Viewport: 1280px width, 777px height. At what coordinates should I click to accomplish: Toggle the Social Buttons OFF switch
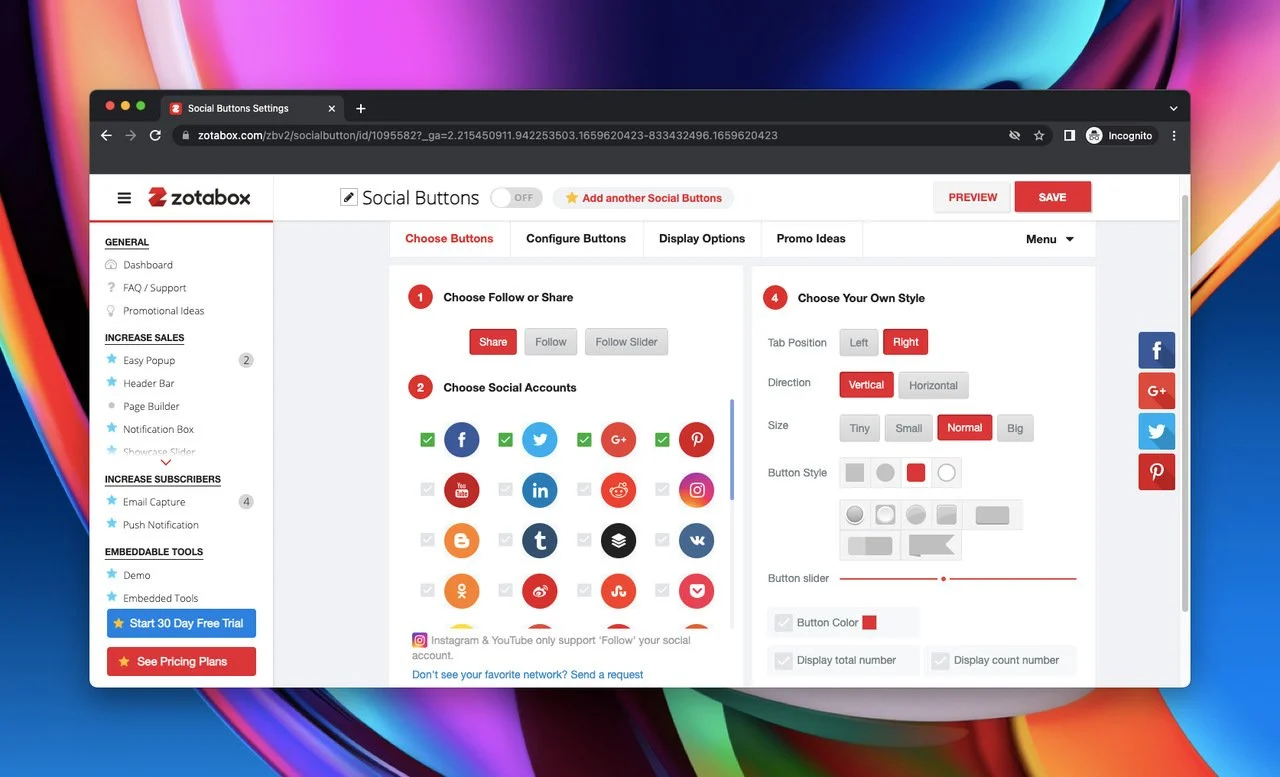click(516, 198)
